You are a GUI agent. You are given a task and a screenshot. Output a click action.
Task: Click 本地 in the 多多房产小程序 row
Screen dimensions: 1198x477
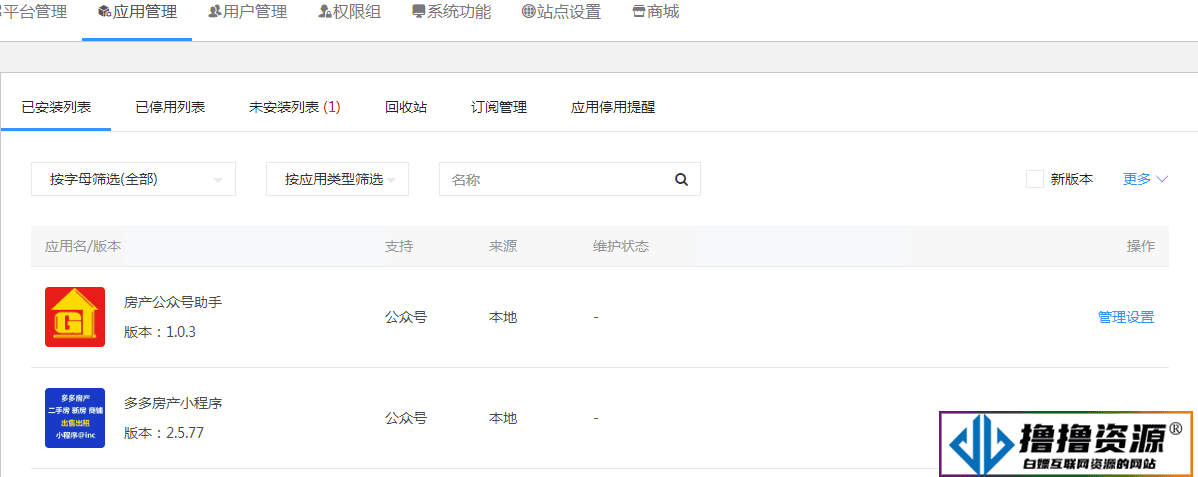(x=503, y=418)
